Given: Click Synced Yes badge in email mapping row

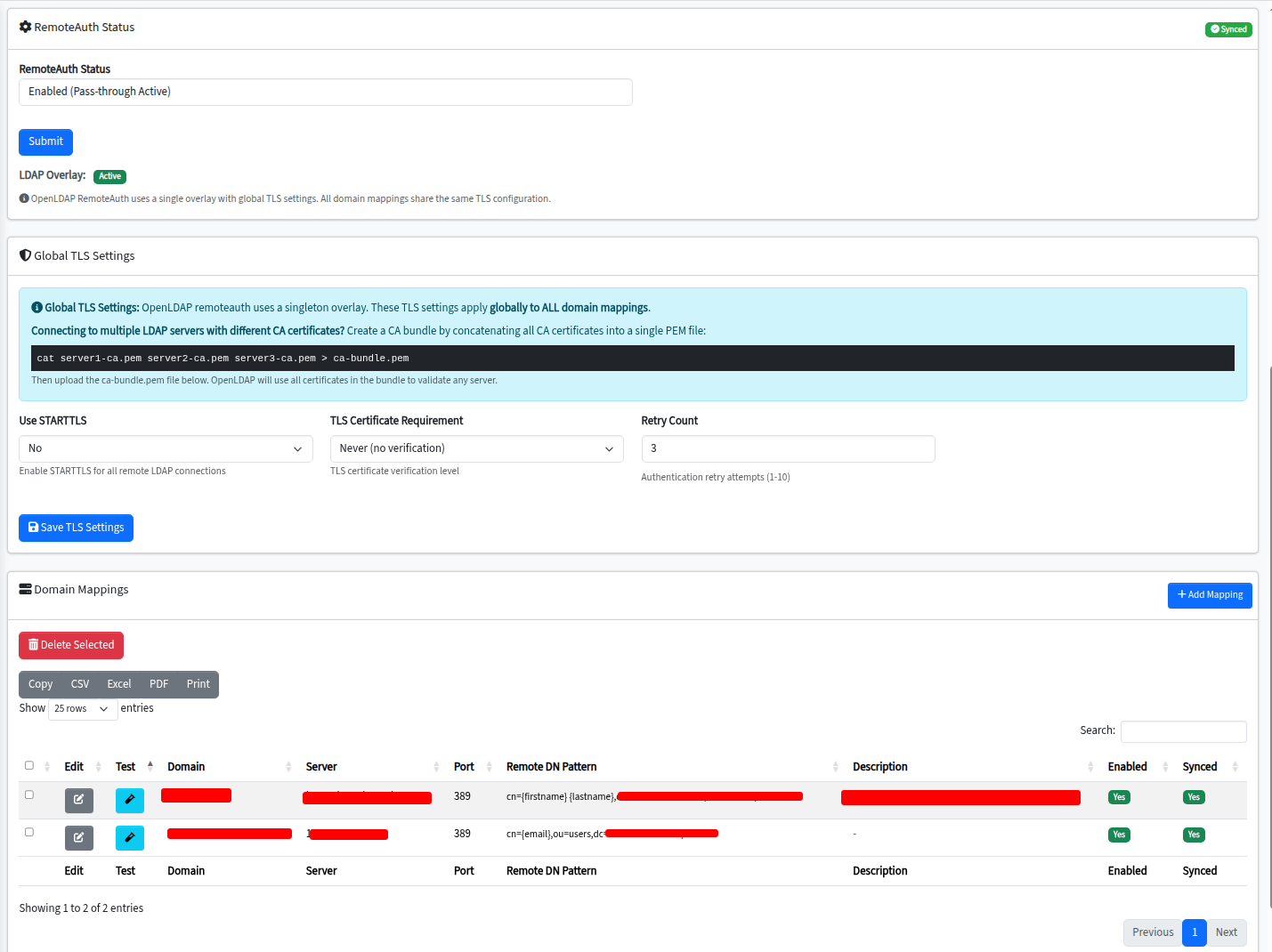Looking at the screenshot, I should pyautogui.click(x=1194, y=835).
